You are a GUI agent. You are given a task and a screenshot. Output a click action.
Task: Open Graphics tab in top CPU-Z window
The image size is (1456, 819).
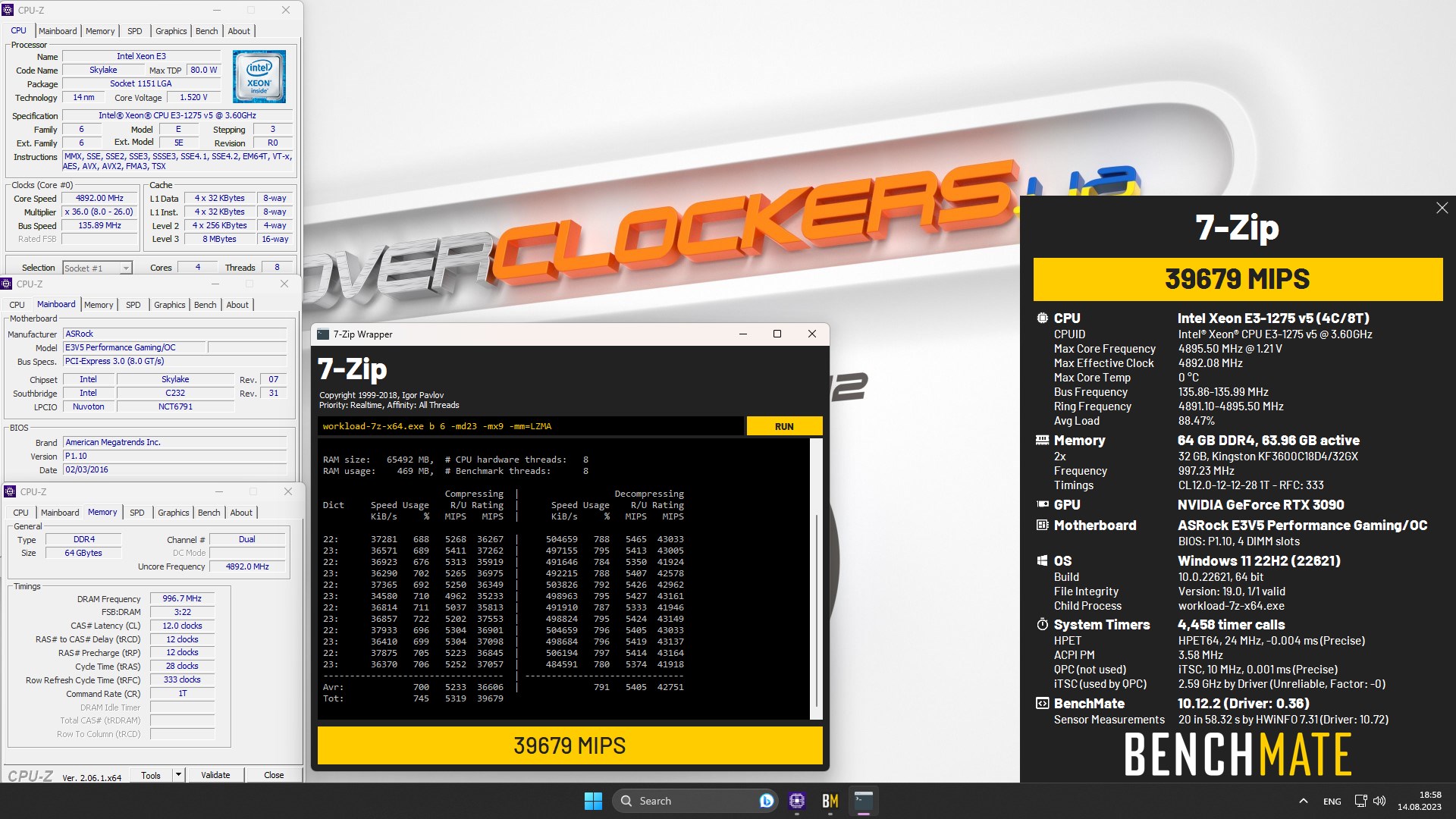pyautogui.click(x=171, y=31)
